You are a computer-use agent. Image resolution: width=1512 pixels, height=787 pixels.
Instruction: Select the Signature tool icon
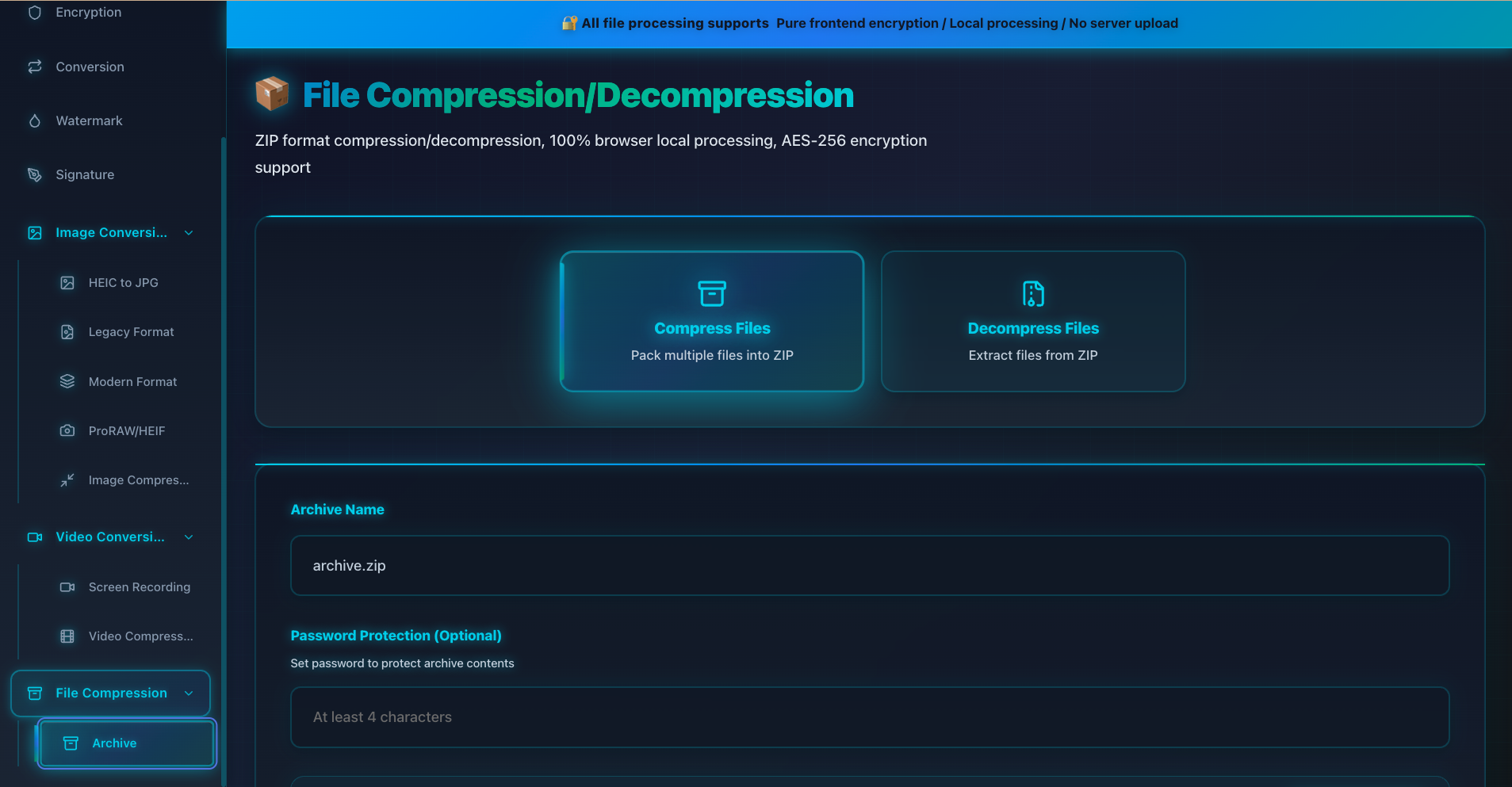pyautogui.click(x=34, y=174)
